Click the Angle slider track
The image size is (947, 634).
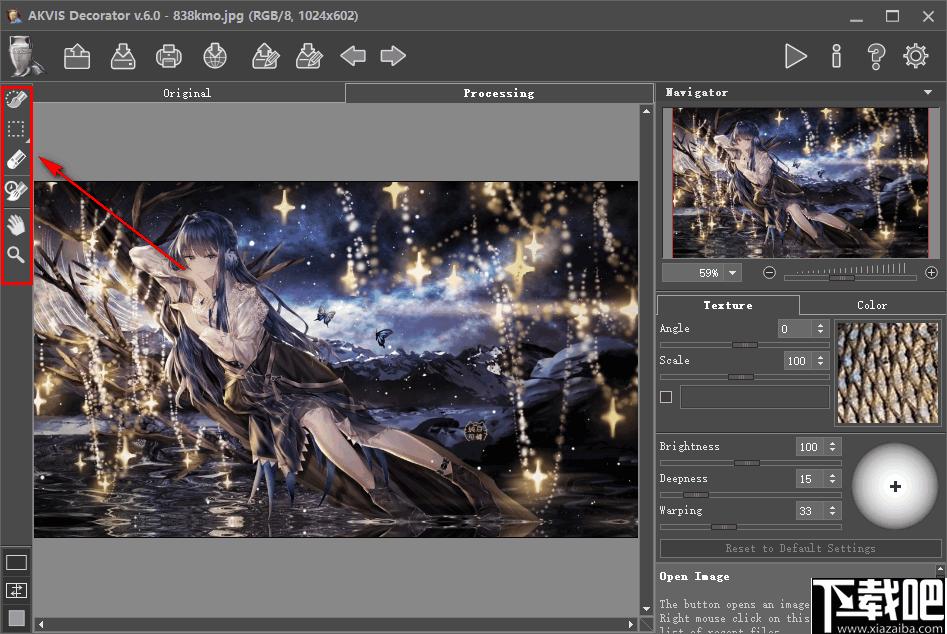[x=745, y=345]
